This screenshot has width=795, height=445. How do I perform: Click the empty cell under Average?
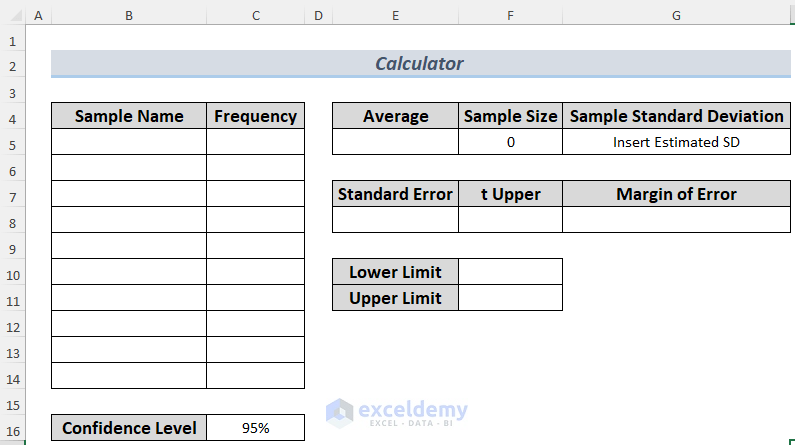(395, 142)
